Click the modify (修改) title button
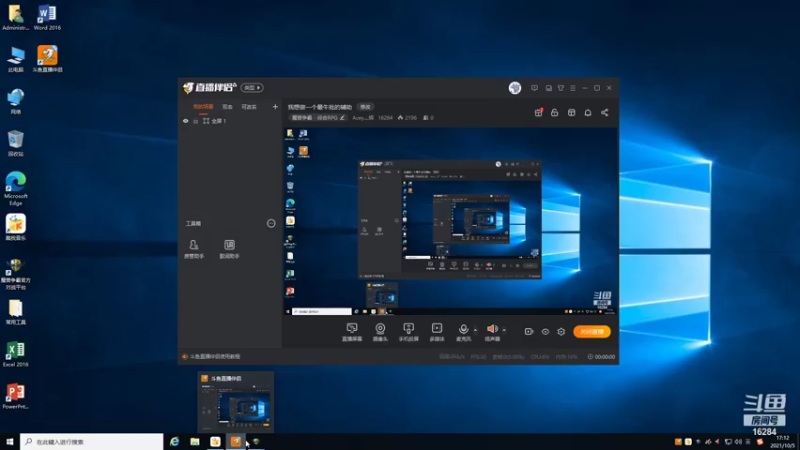Image resolution: width=800 pixels, height=450 pixels. click(365, 107)
